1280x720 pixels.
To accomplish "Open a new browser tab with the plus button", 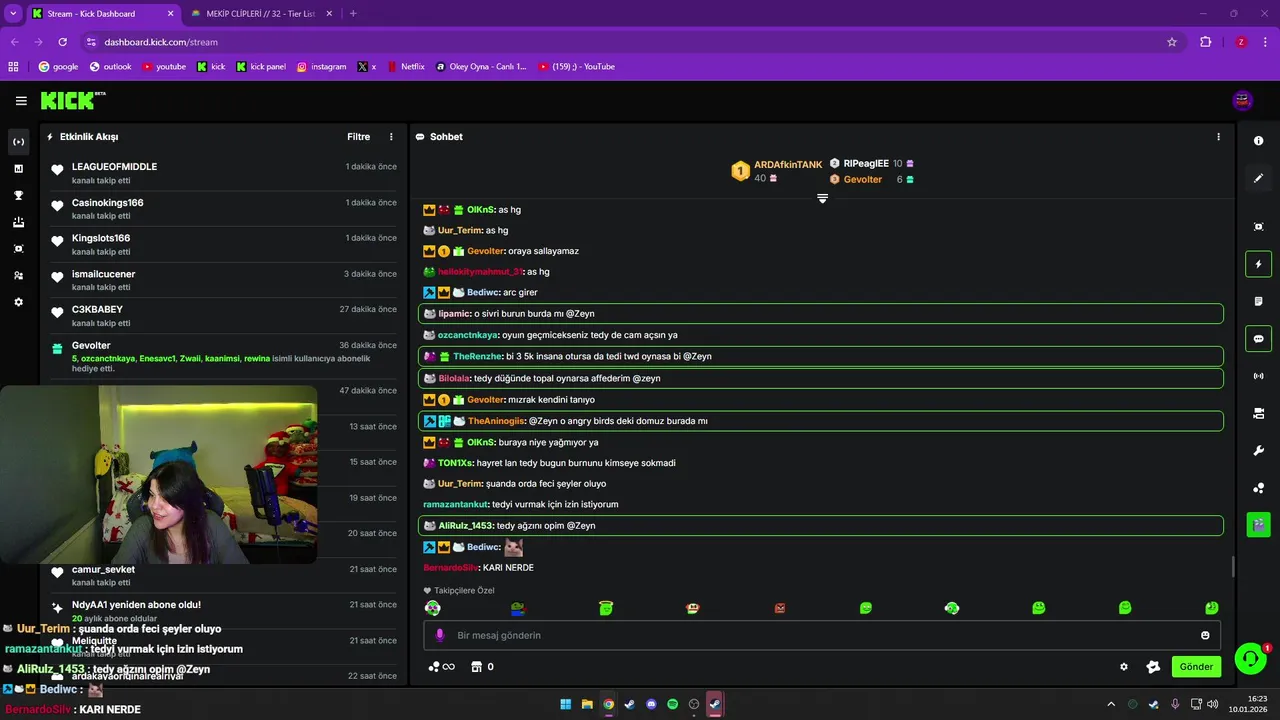I will click(x=353, y=14).
